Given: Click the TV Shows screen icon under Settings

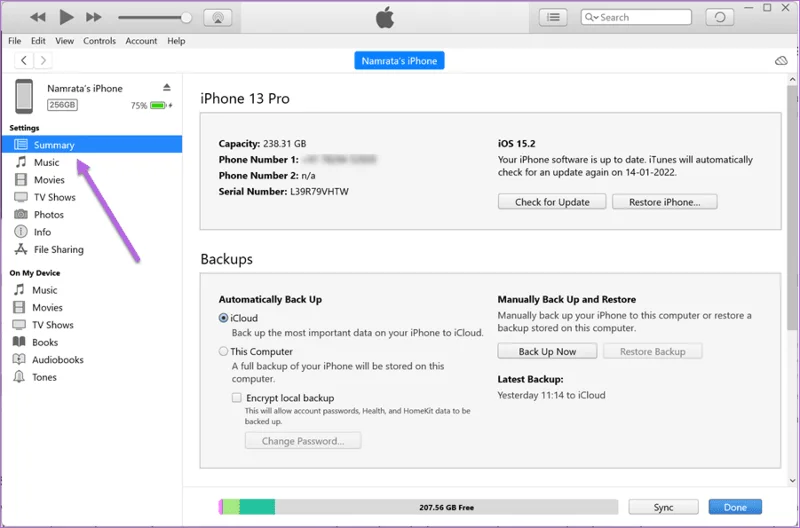Looking at the screenshot, I should (x=21, y=197).
